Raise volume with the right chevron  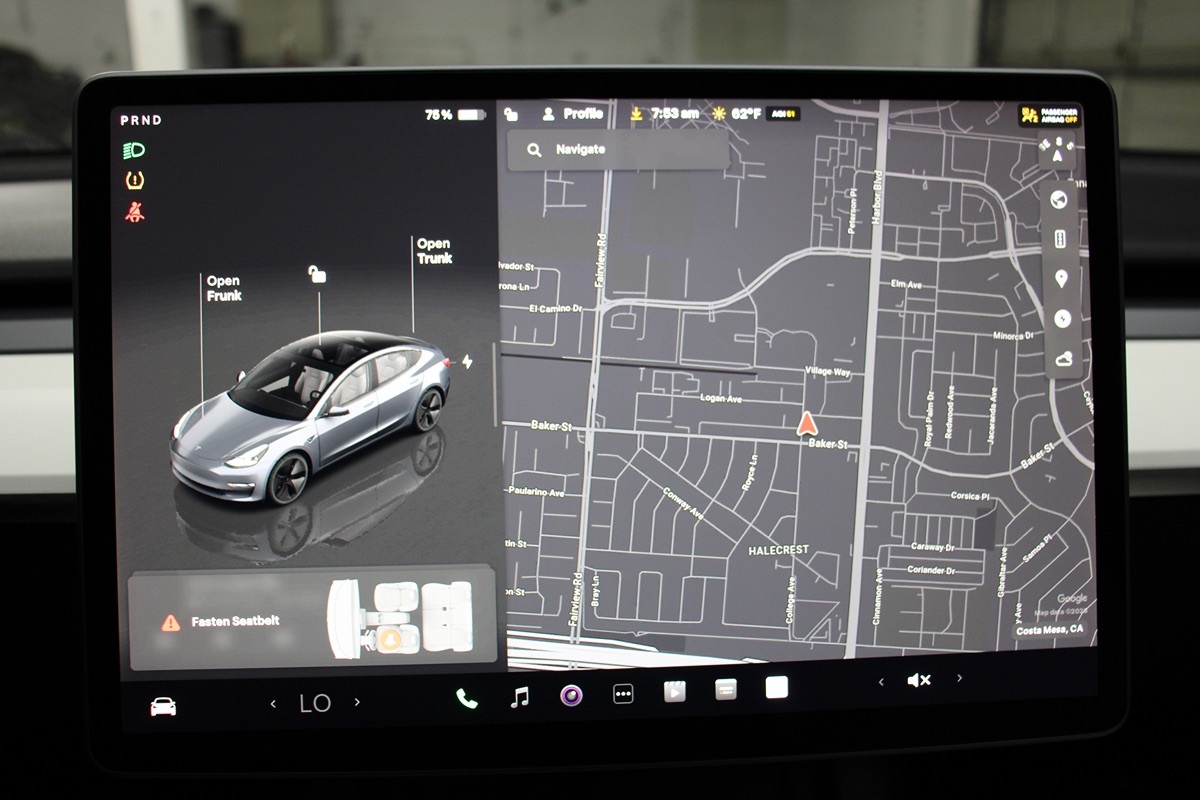[x=959, y=678]
